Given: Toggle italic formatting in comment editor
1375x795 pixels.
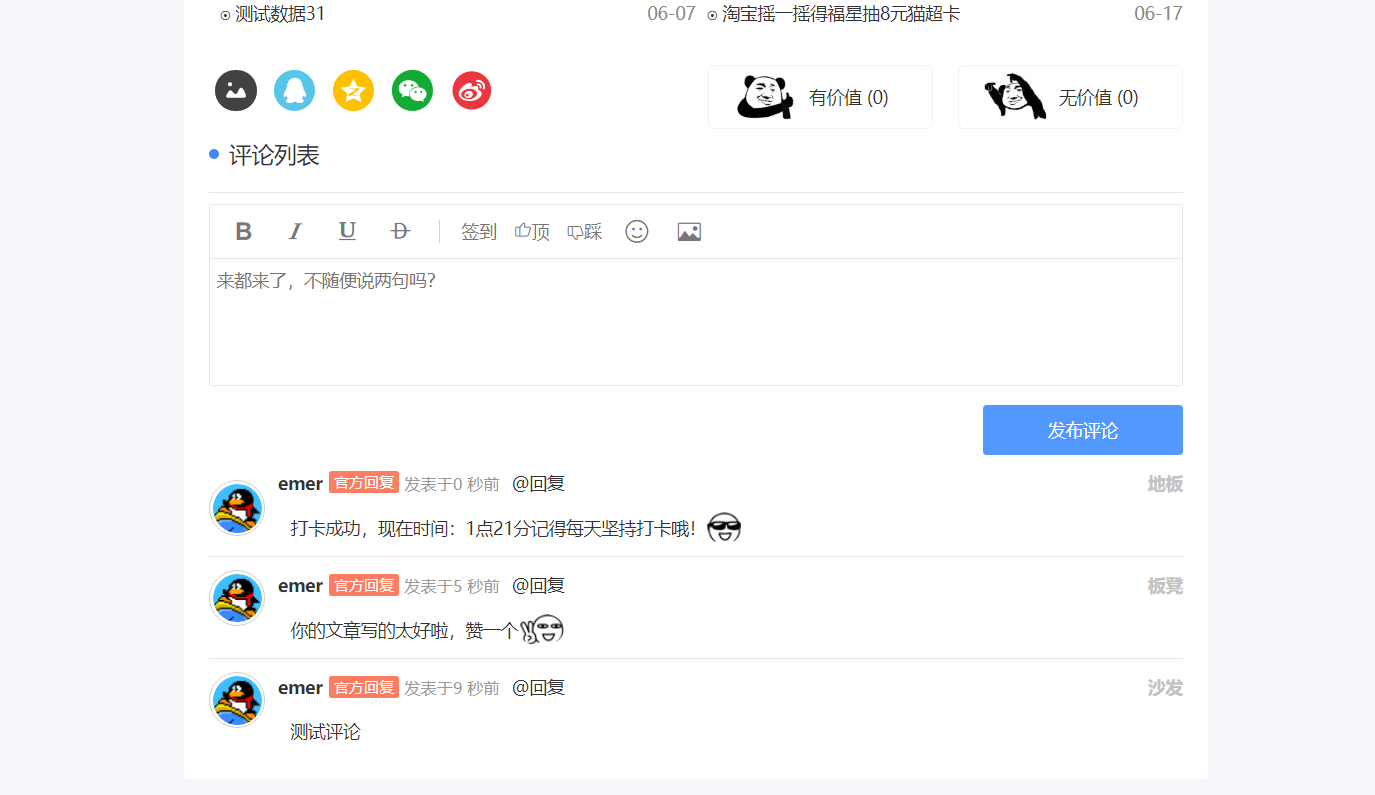Looking at the screenshot, I should (295, 232).
